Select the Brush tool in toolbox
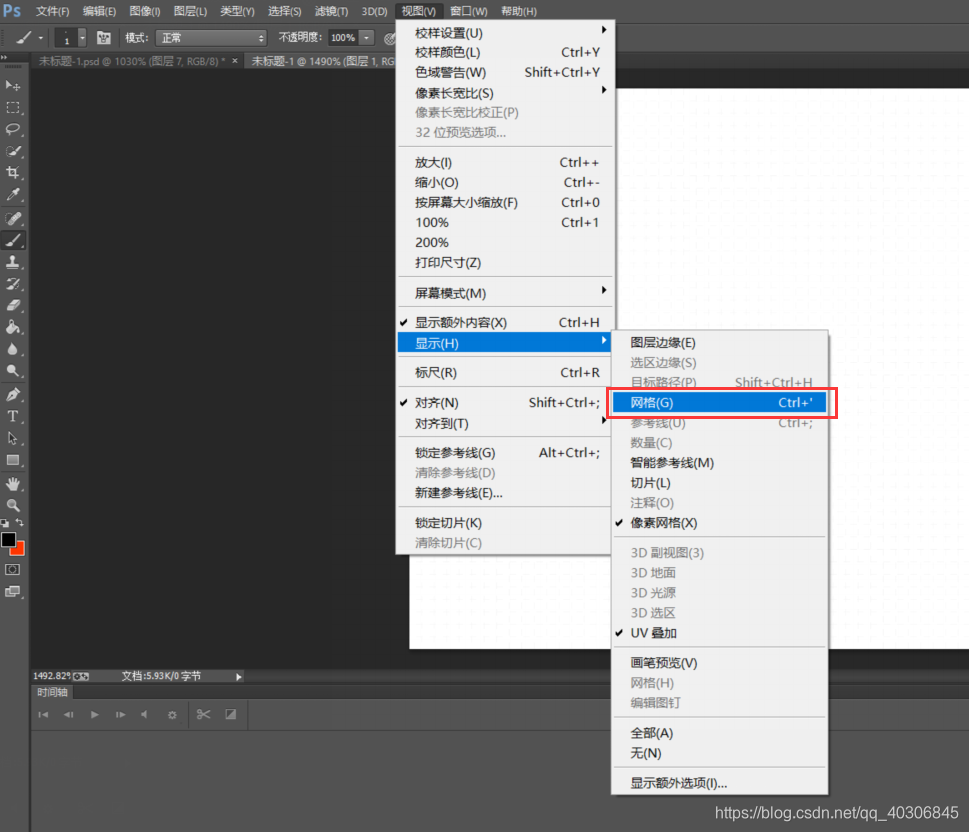This screenshot has height=832, width=969. [12, 240]
